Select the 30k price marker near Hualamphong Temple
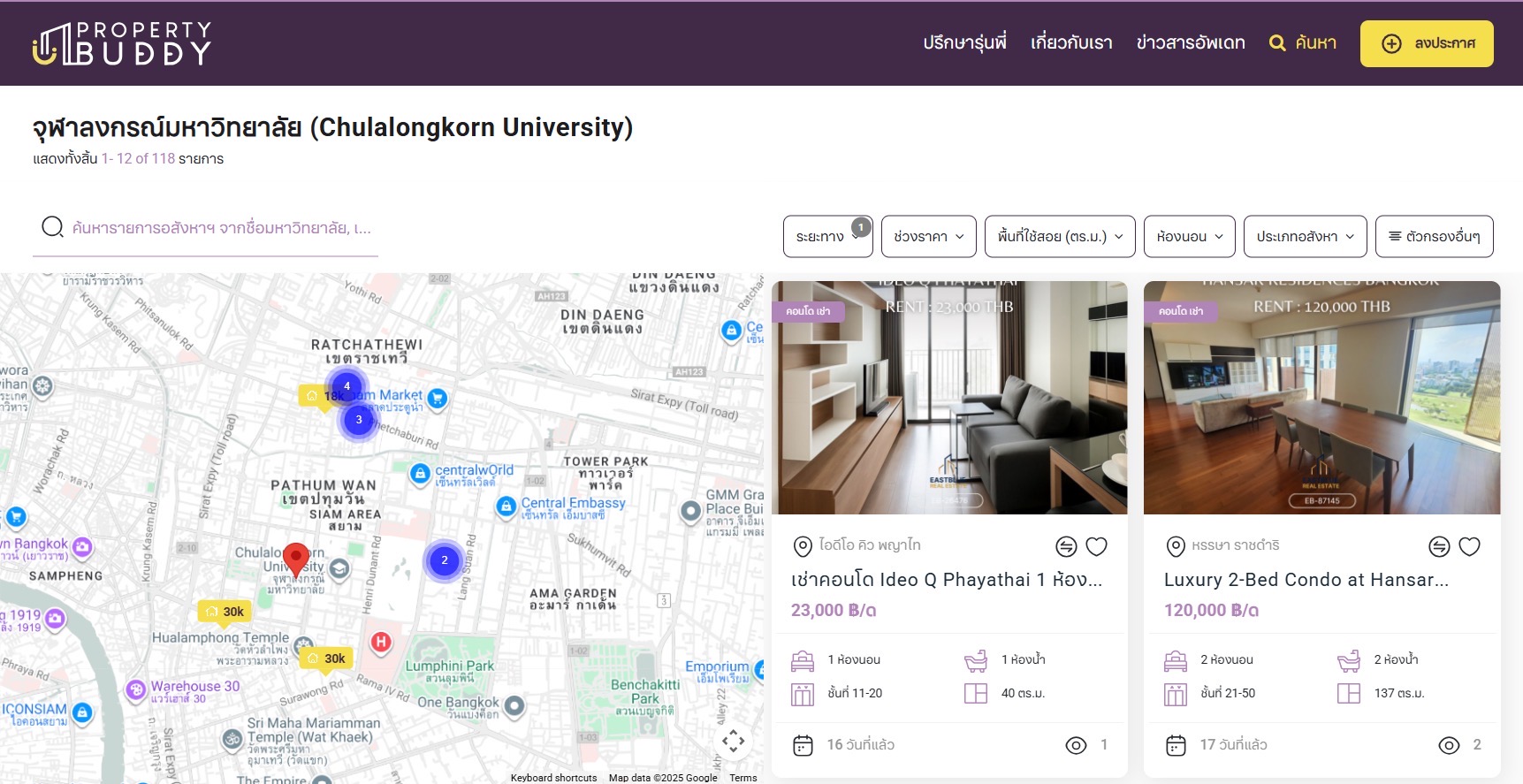 [225, 612]
